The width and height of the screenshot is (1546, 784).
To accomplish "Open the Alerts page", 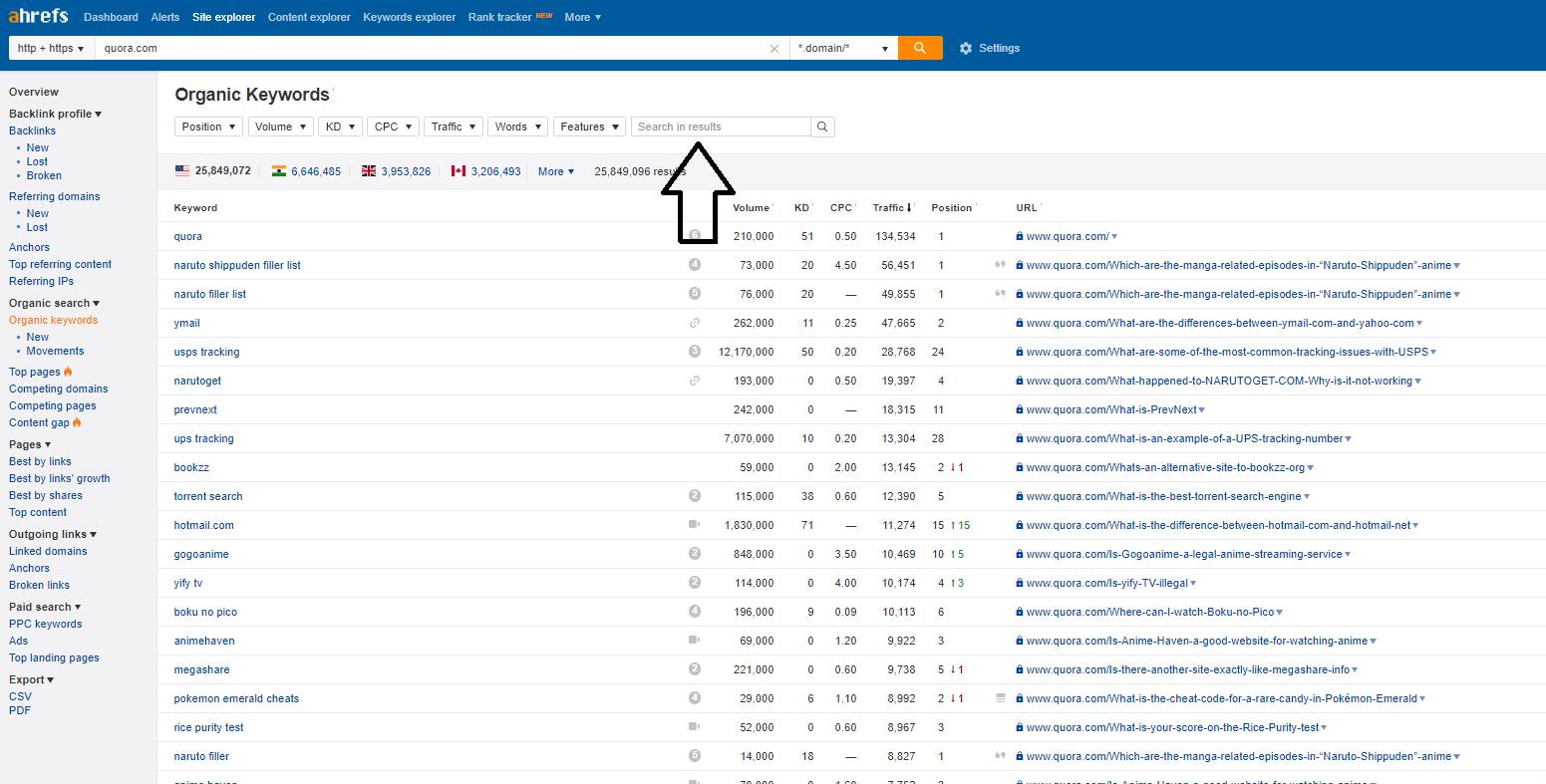I will (x=165, y=17).
